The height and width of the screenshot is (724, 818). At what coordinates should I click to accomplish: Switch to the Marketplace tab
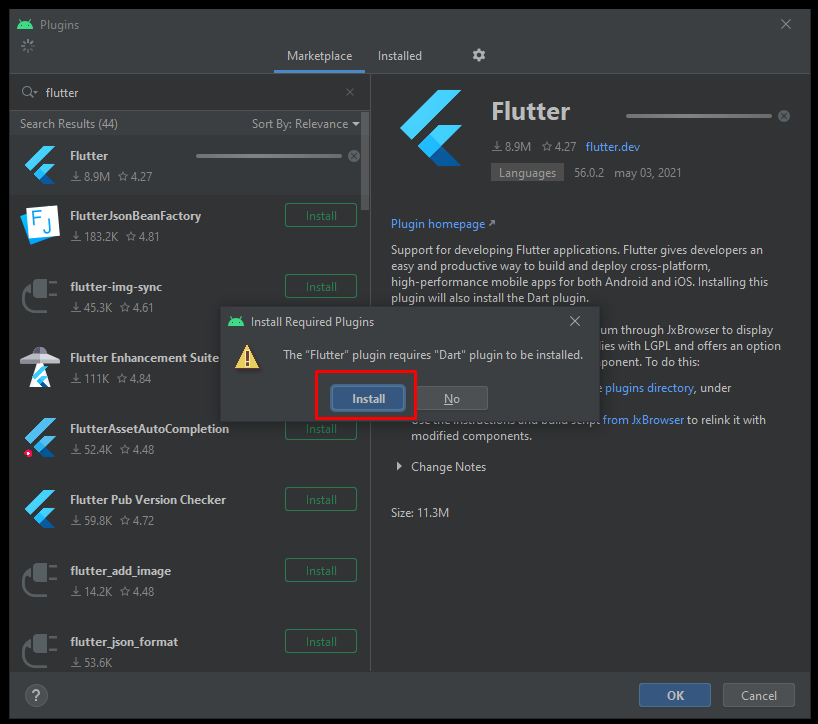click(319, 56)
